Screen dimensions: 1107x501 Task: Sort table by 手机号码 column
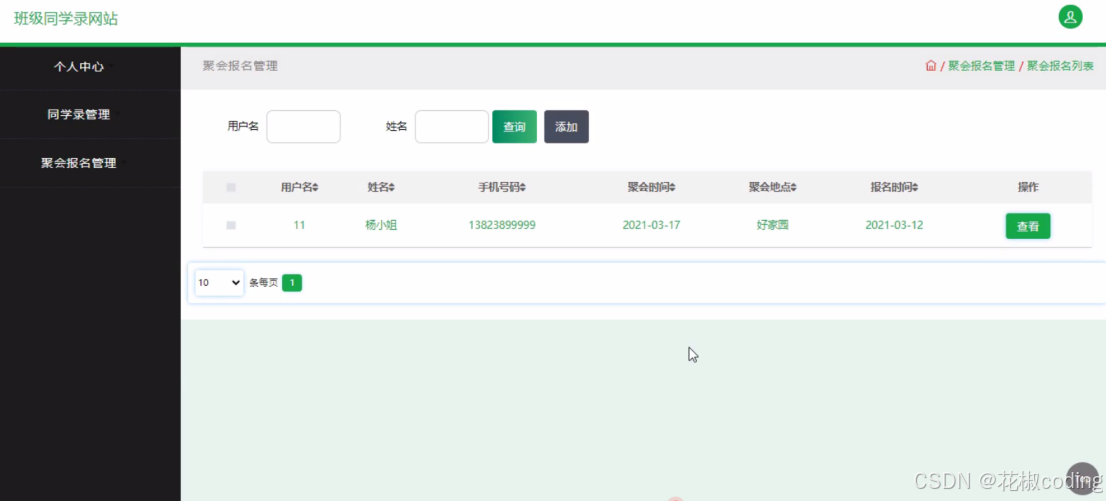[502, 188]
